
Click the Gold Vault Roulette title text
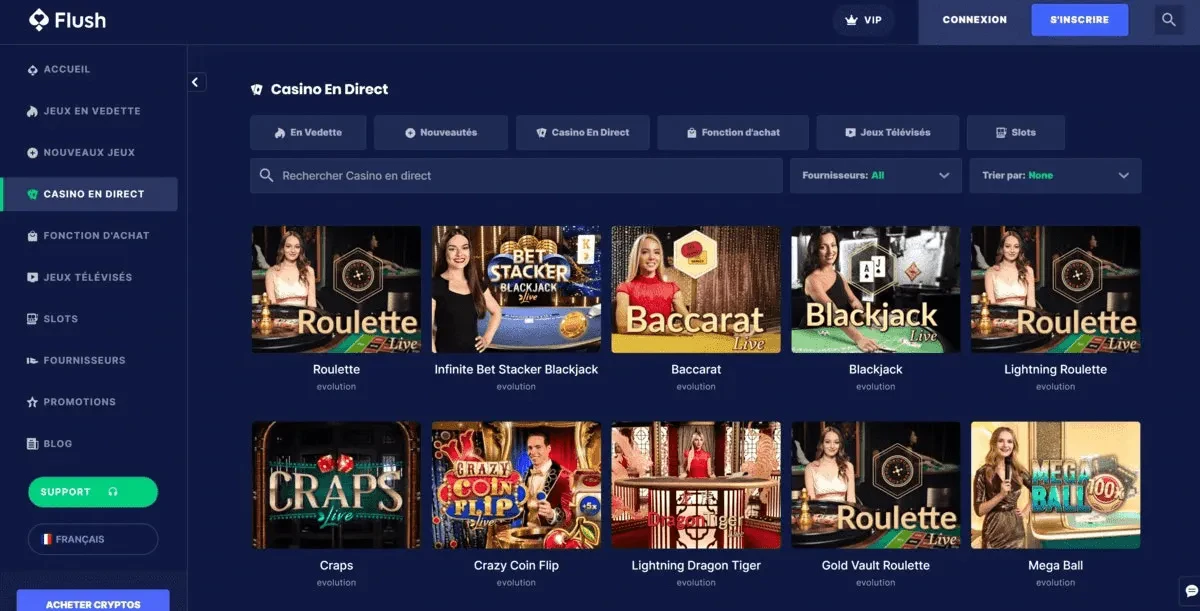(x=876, y=565)
